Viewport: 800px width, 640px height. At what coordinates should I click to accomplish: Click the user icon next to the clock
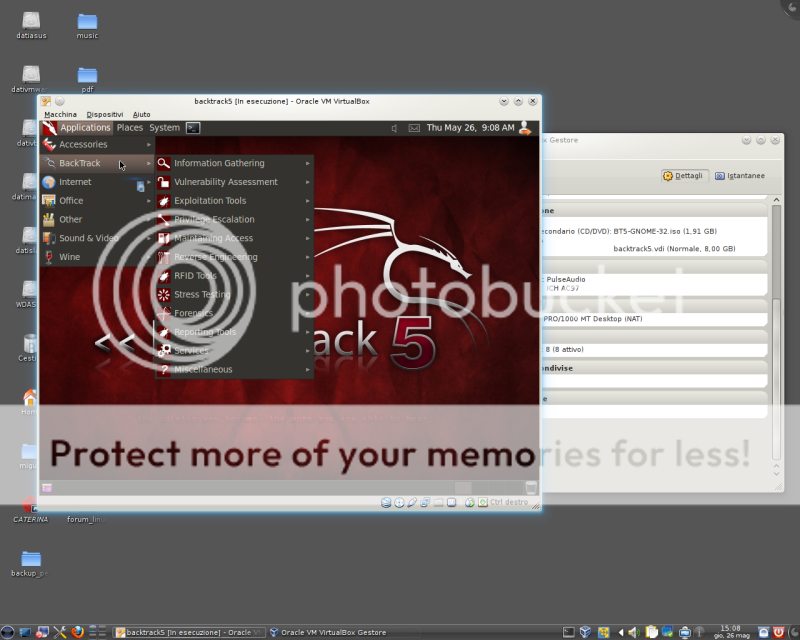click(x=524, y=128)
